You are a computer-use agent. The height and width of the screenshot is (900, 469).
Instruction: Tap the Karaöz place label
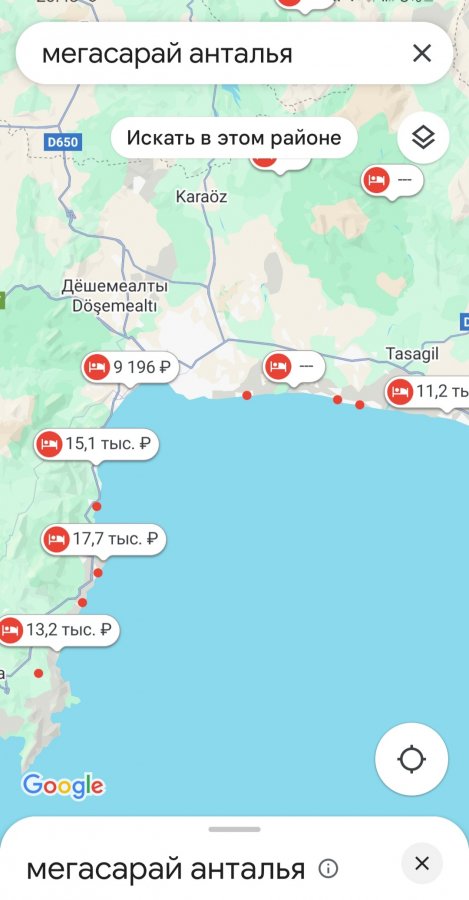(201, 197)
